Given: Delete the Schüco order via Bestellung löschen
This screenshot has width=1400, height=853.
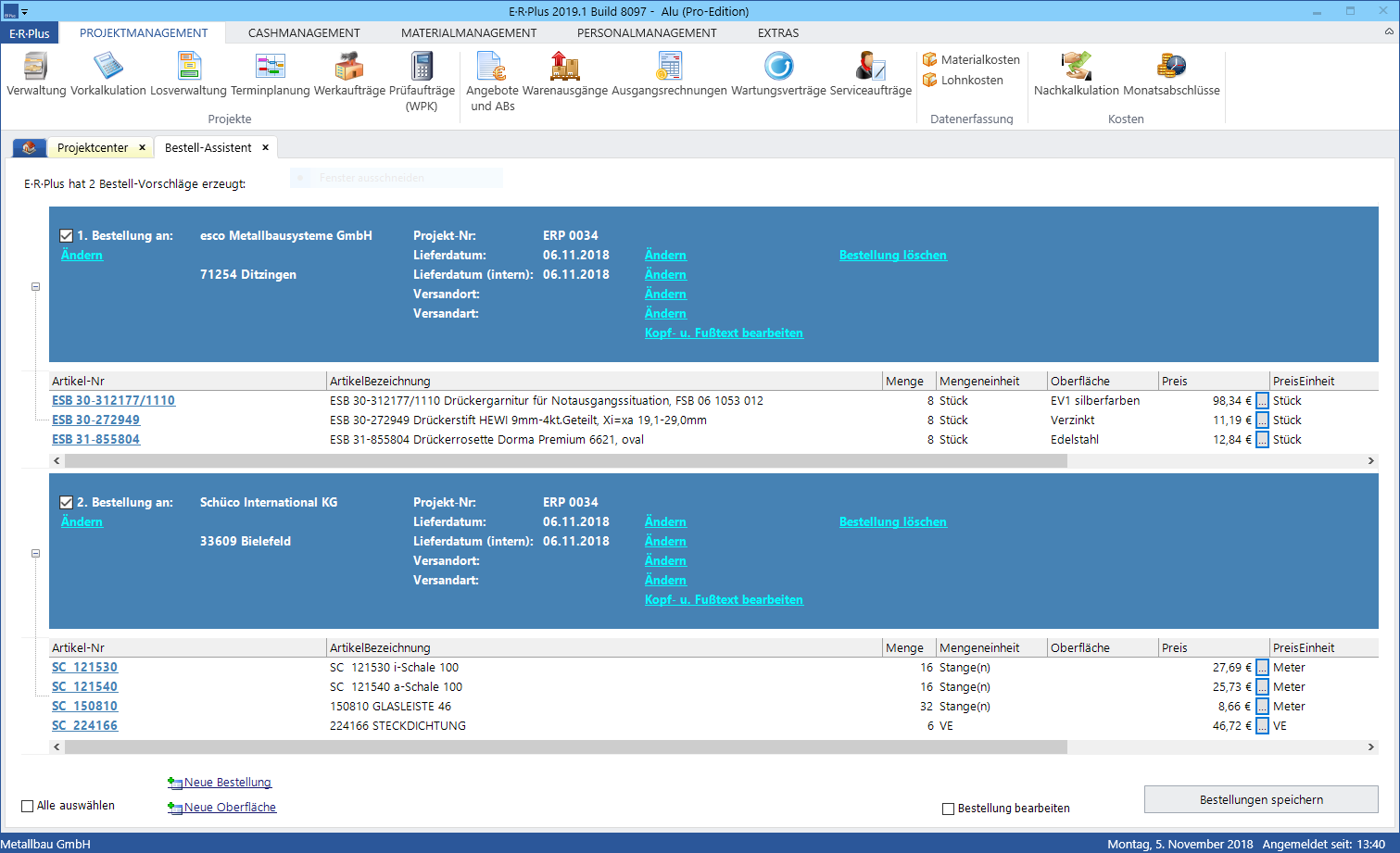Looking at the screenshot, I should tap(893, 521).
